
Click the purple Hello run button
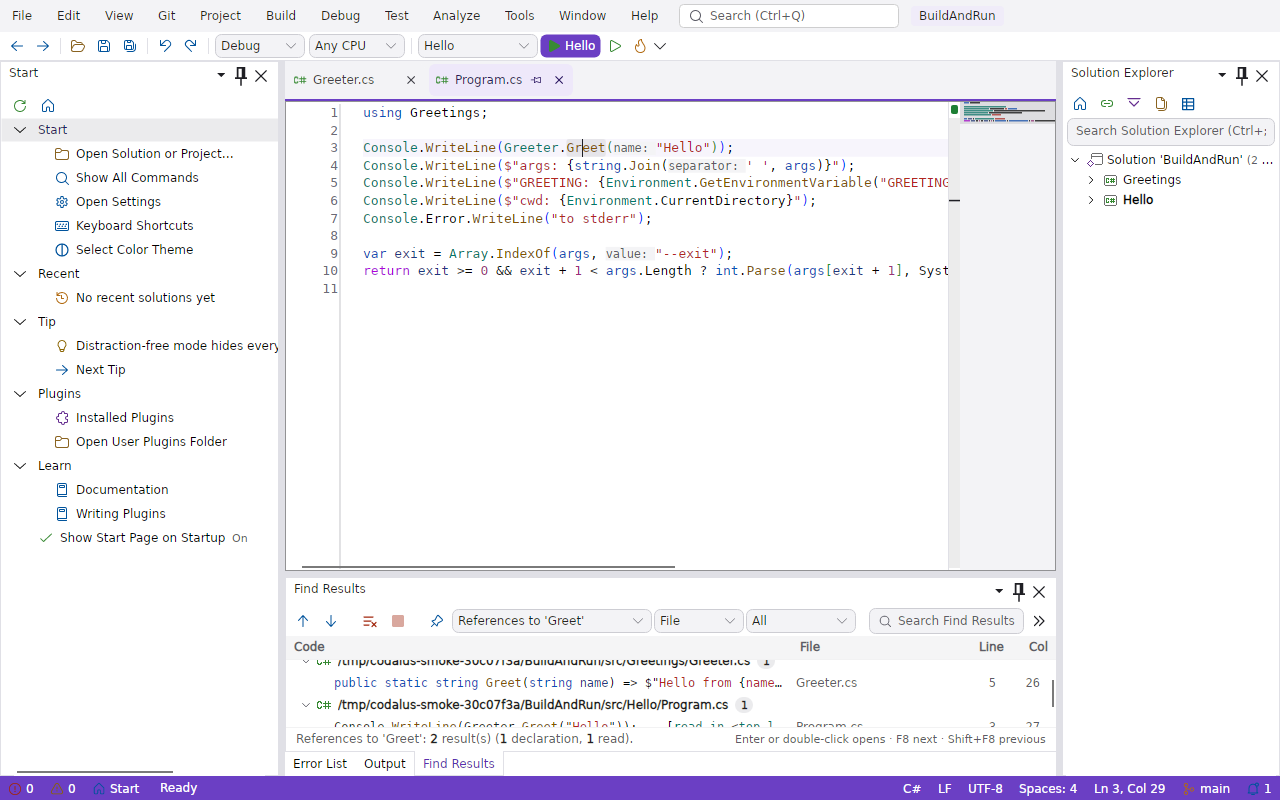click(571, 46)
